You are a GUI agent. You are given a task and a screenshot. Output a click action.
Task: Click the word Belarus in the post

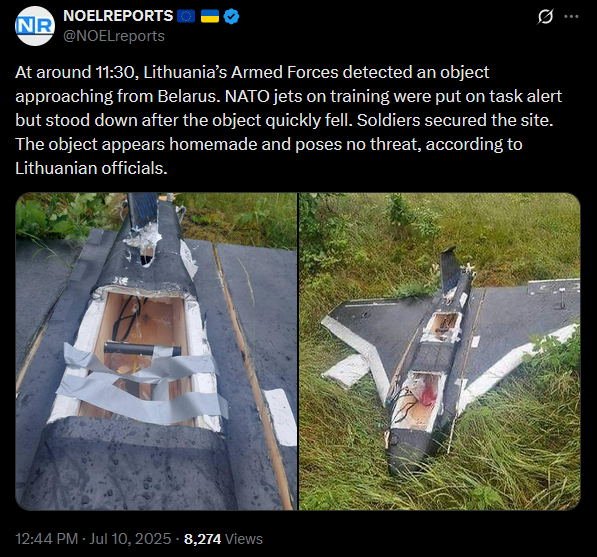(x=188, y=96)
